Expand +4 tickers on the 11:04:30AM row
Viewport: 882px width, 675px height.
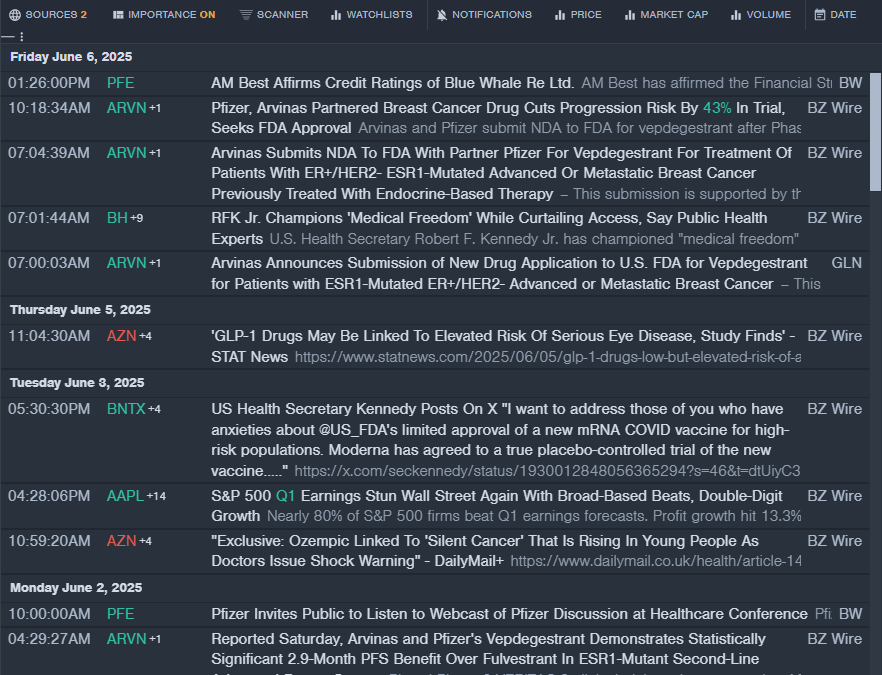(x=145, y=336)
